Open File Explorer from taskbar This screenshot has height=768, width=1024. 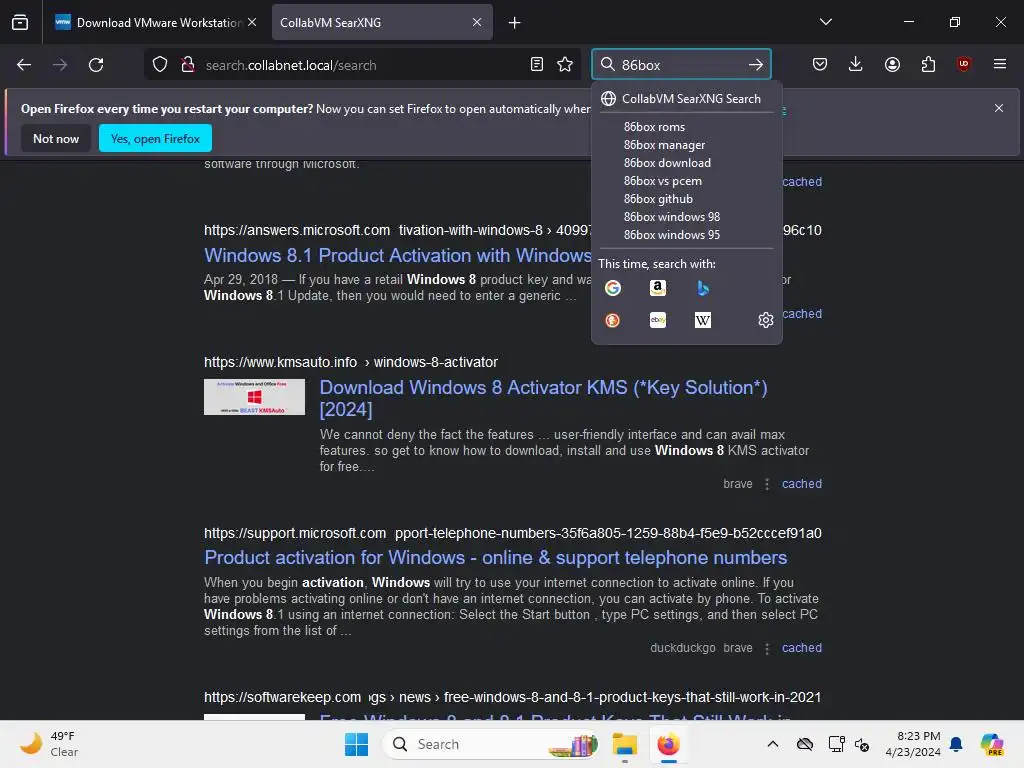tap(624, 744)
